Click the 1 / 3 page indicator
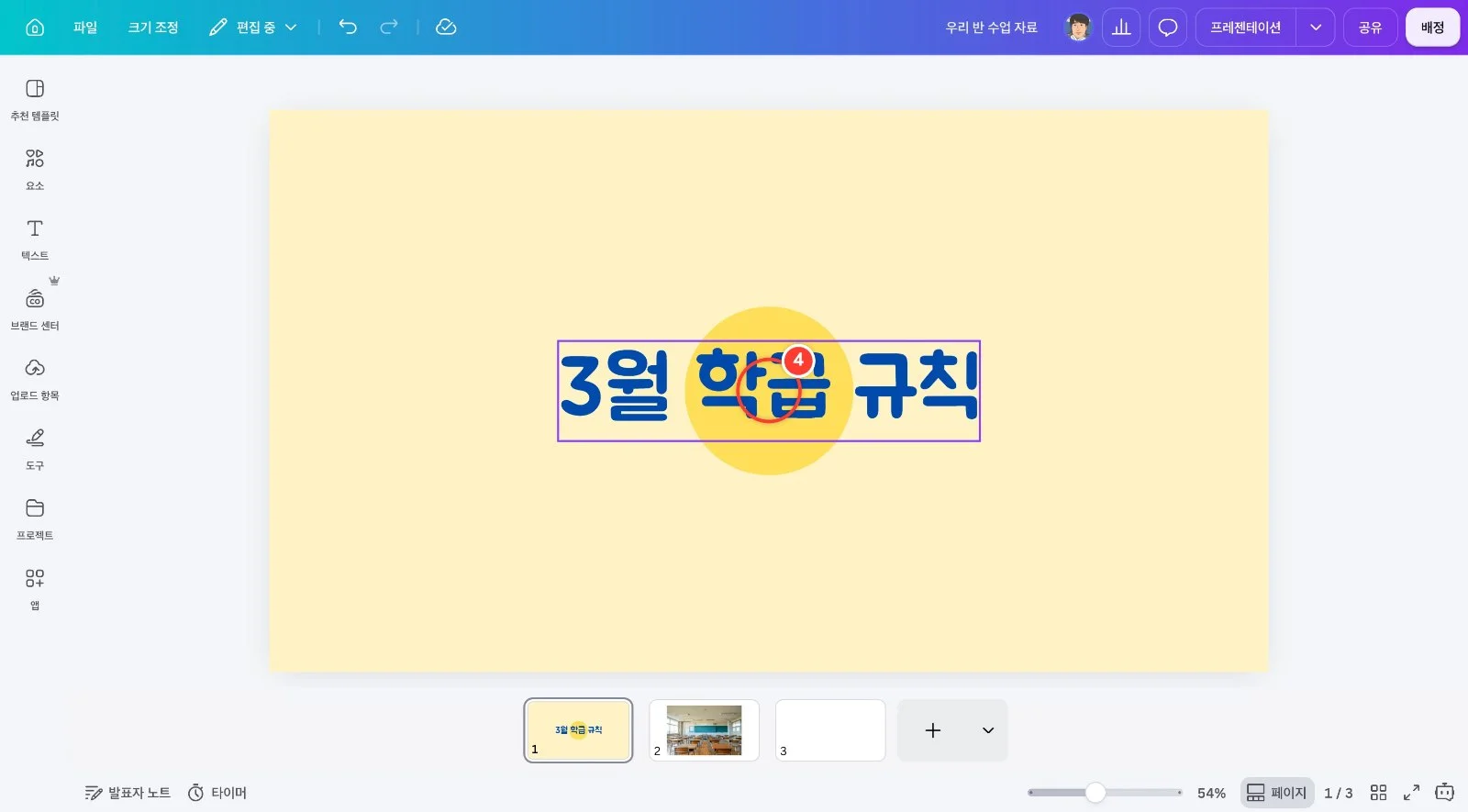Screen dimensions: 1468x812 coord(1339,793)
